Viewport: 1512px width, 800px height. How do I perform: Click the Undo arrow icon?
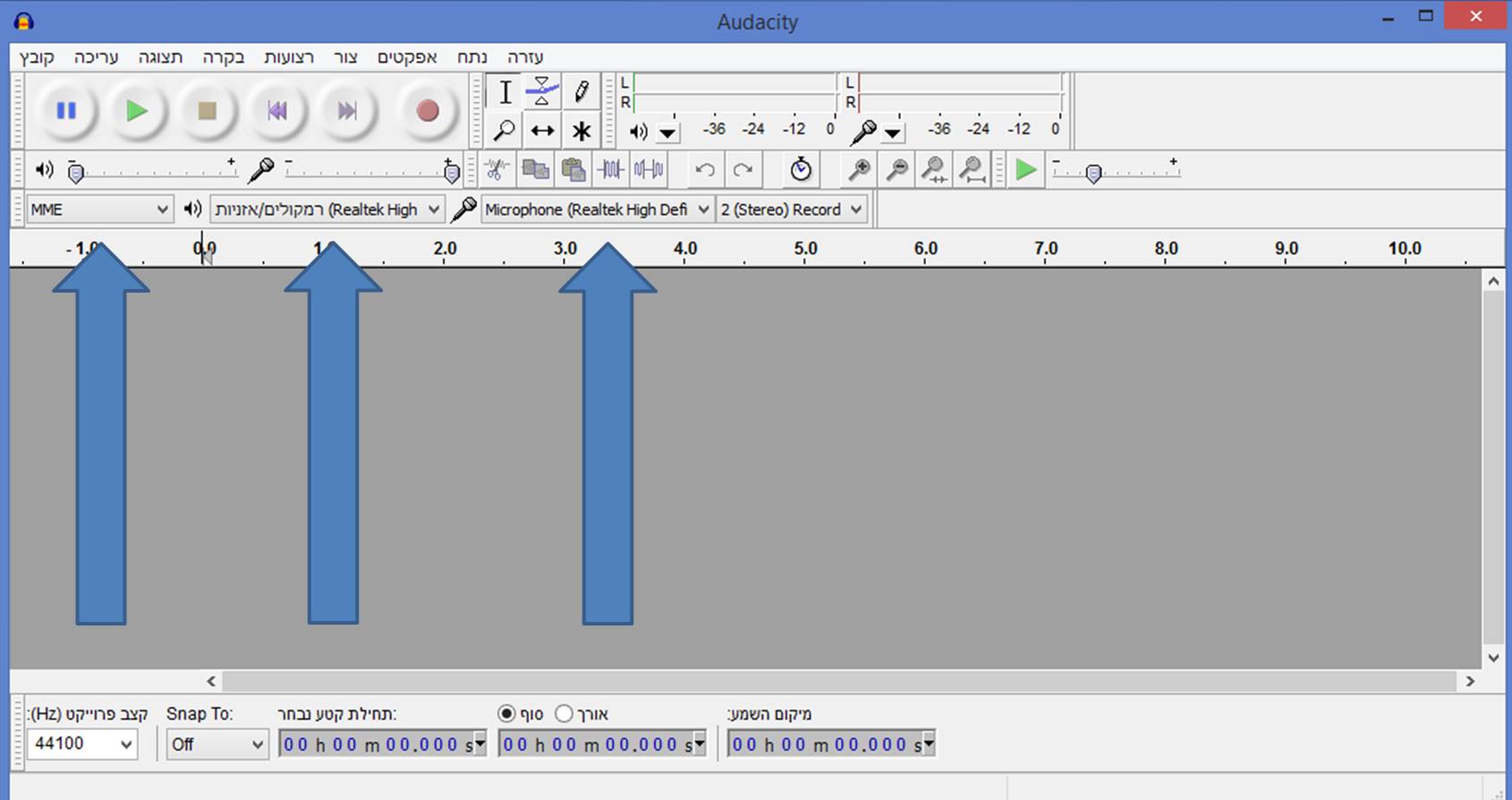(705, 169)
